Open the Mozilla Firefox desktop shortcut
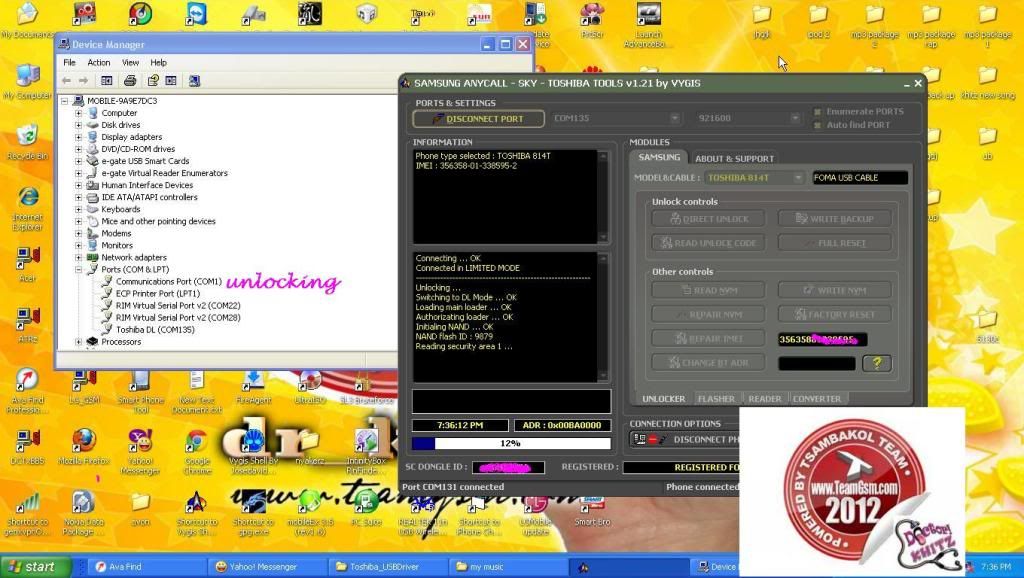1024x578 pixels. pos(84,441)
